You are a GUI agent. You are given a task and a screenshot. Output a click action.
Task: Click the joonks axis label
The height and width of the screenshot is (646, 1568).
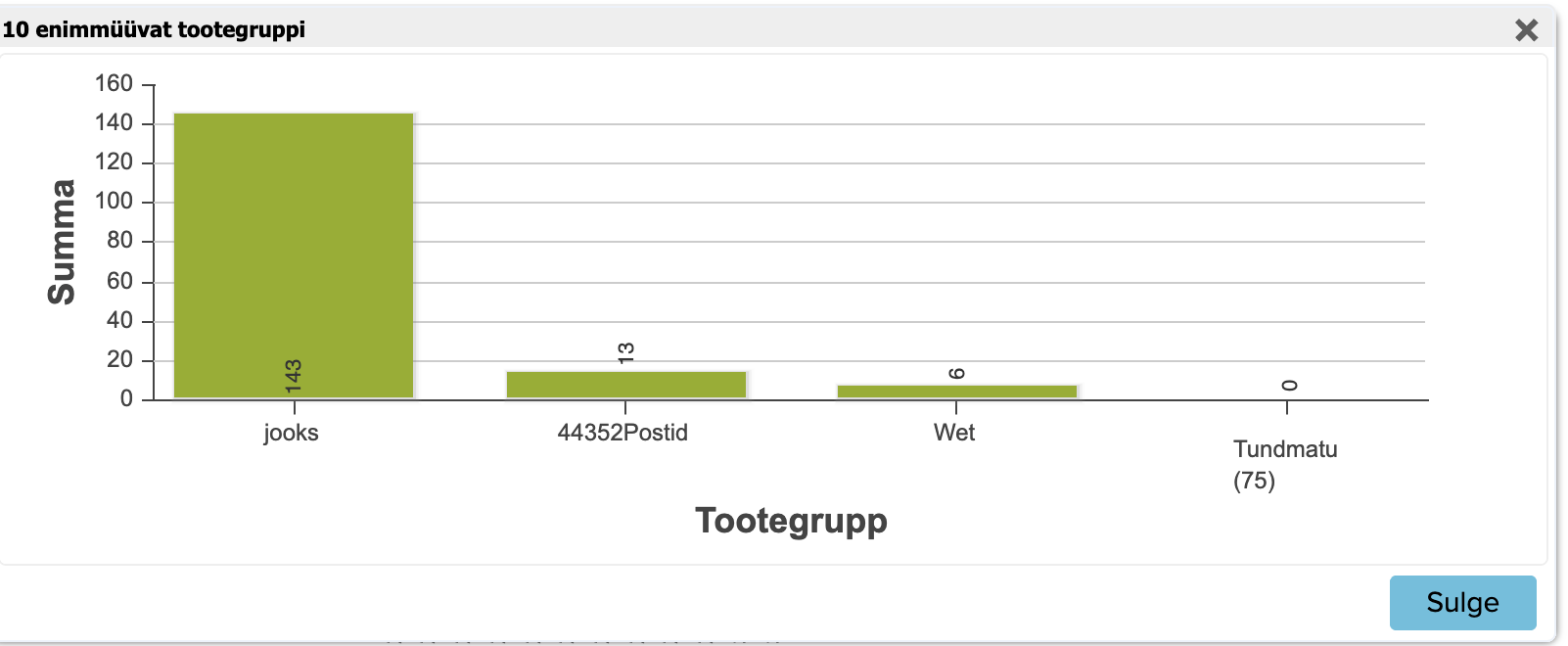[x=291, y=433]
